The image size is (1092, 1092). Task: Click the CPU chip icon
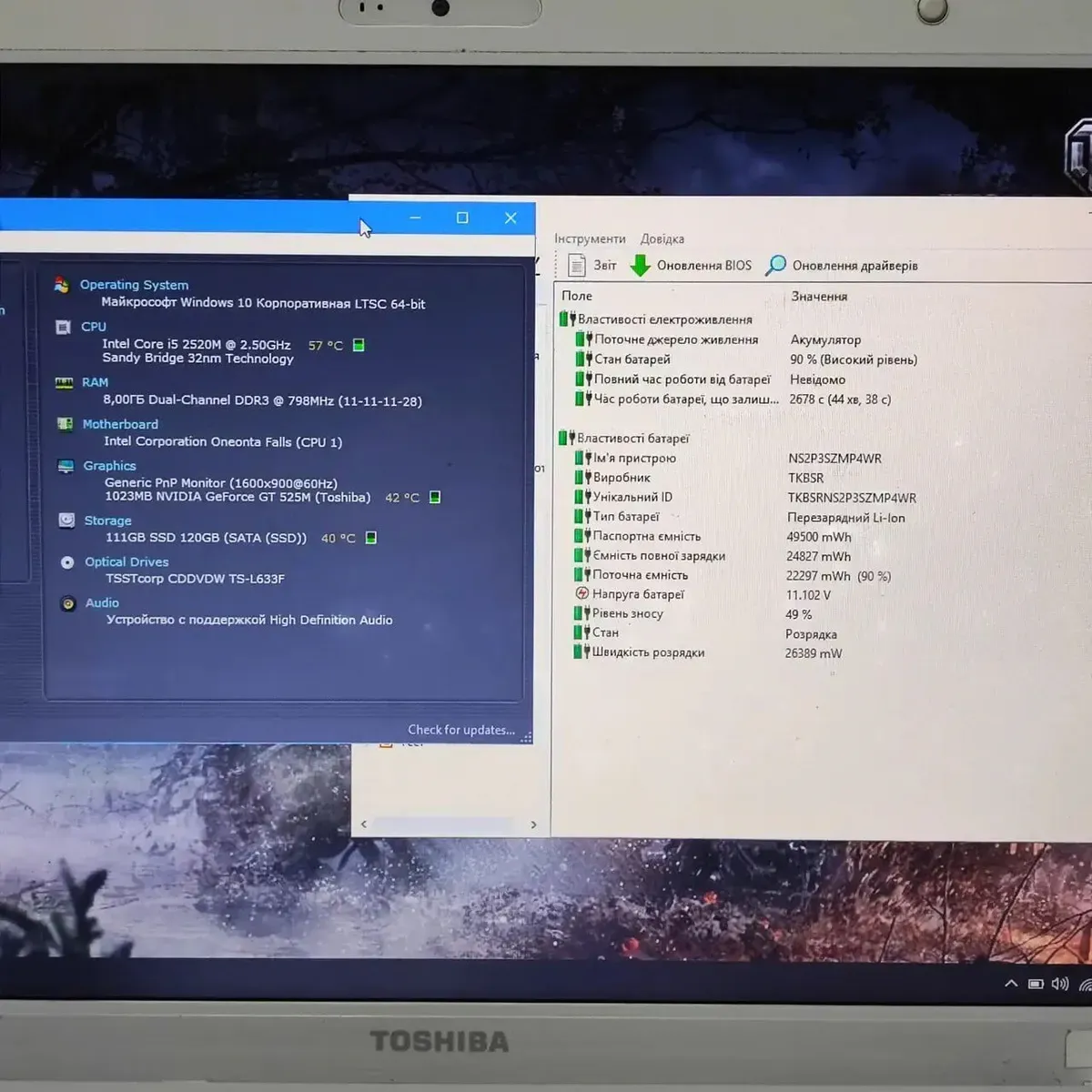[x=63, y=327]
